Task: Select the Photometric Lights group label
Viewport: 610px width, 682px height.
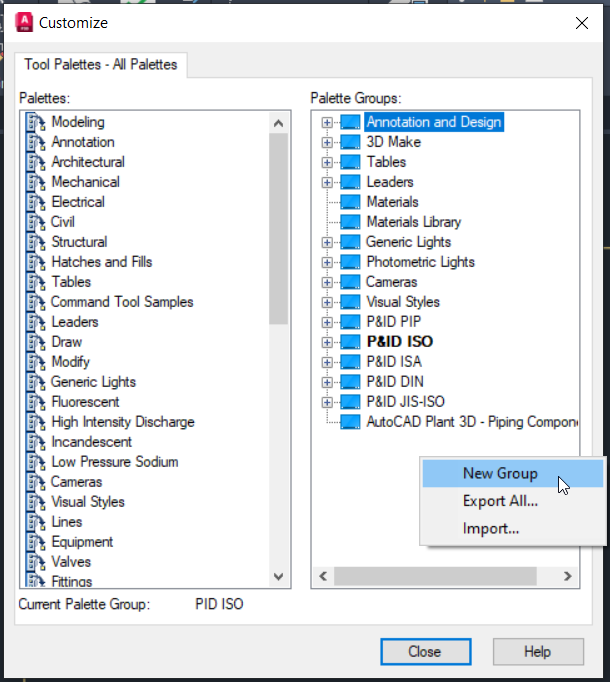Action: click(x=420, y=262)
